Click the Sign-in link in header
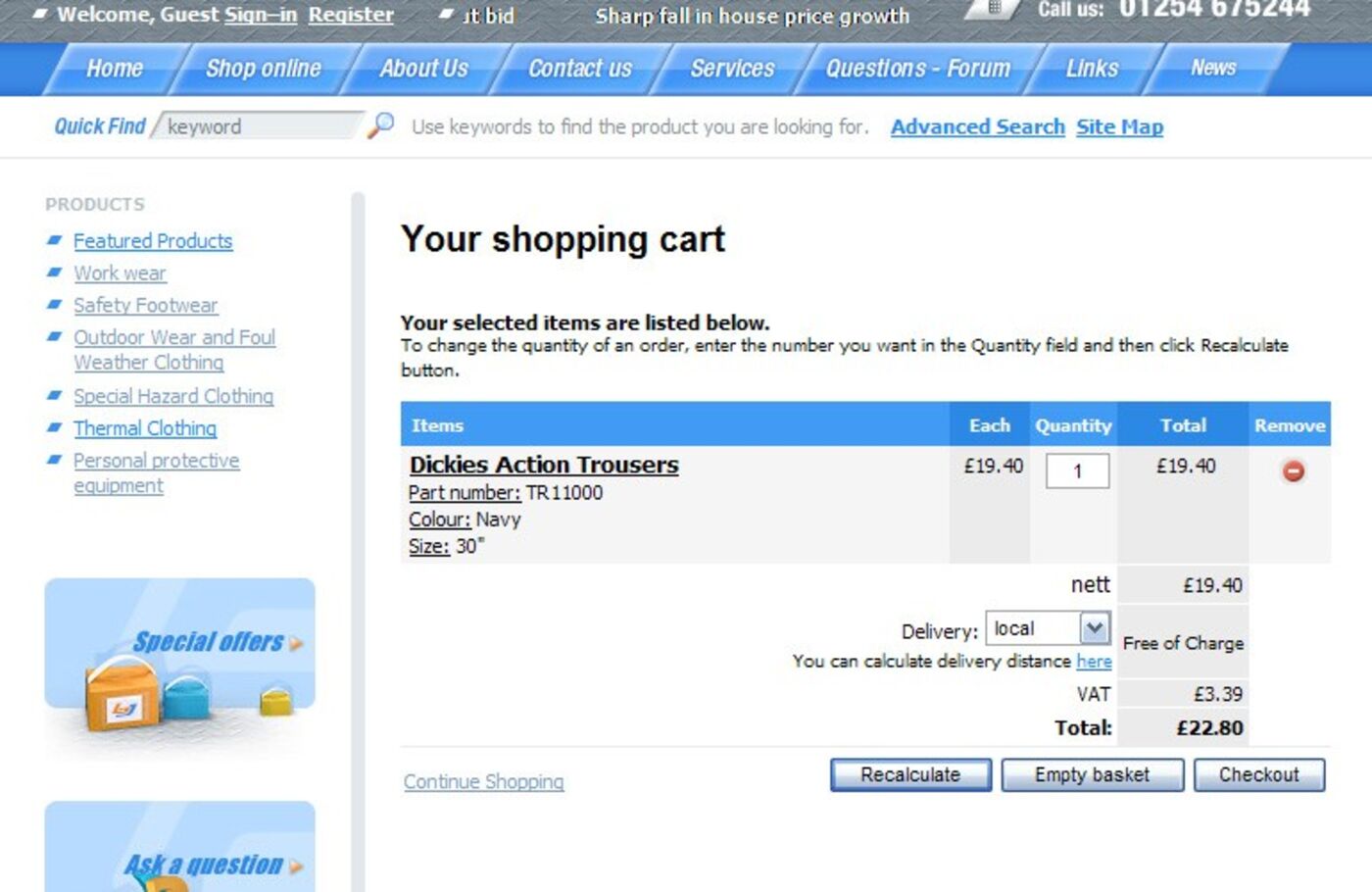 (x=261, y=15)
